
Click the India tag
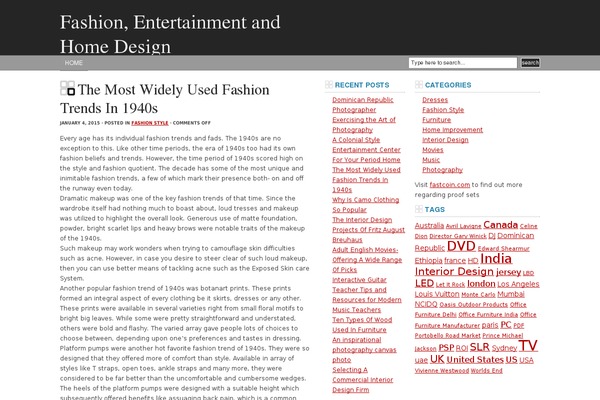[496, 258]
